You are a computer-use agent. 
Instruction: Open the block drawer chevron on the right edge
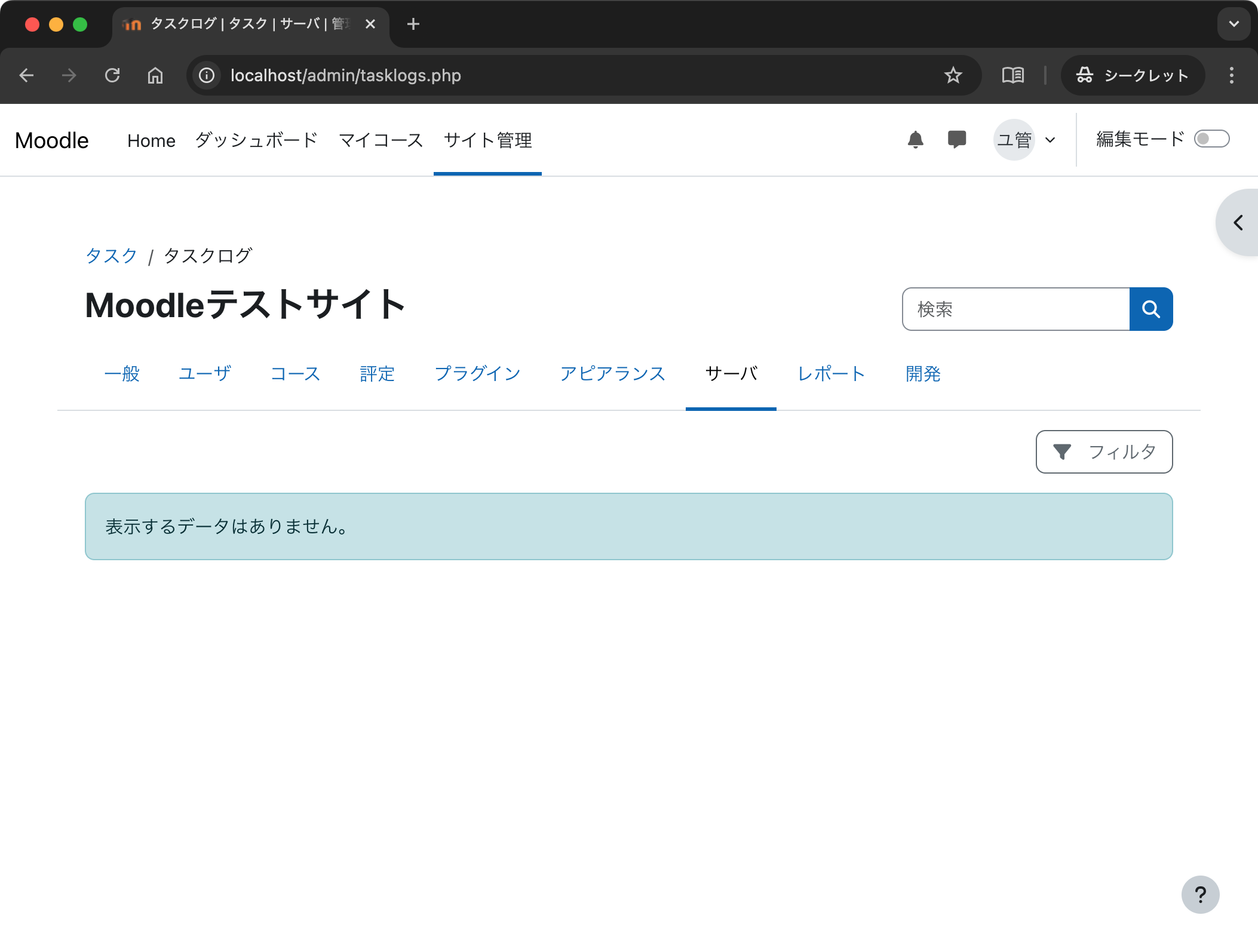[1238, 223]
